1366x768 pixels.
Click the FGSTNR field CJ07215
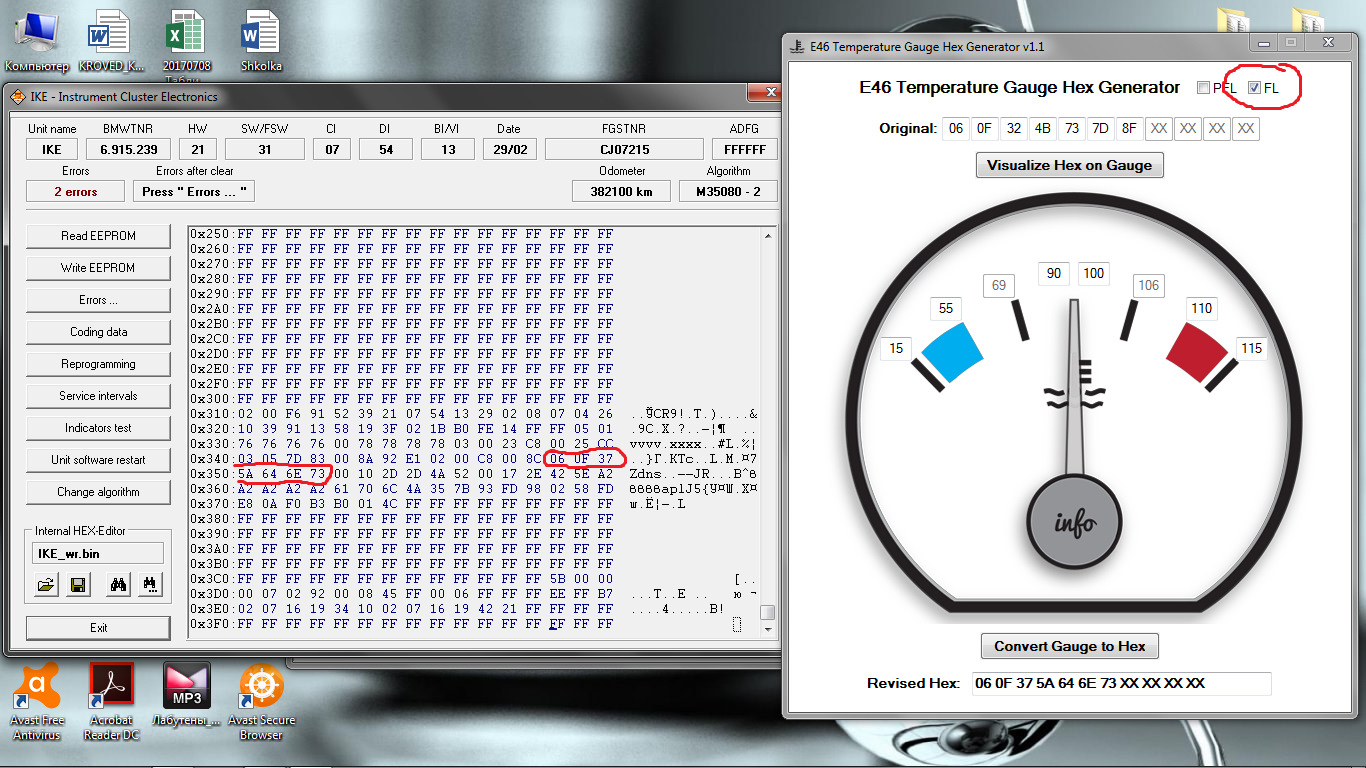624,149
